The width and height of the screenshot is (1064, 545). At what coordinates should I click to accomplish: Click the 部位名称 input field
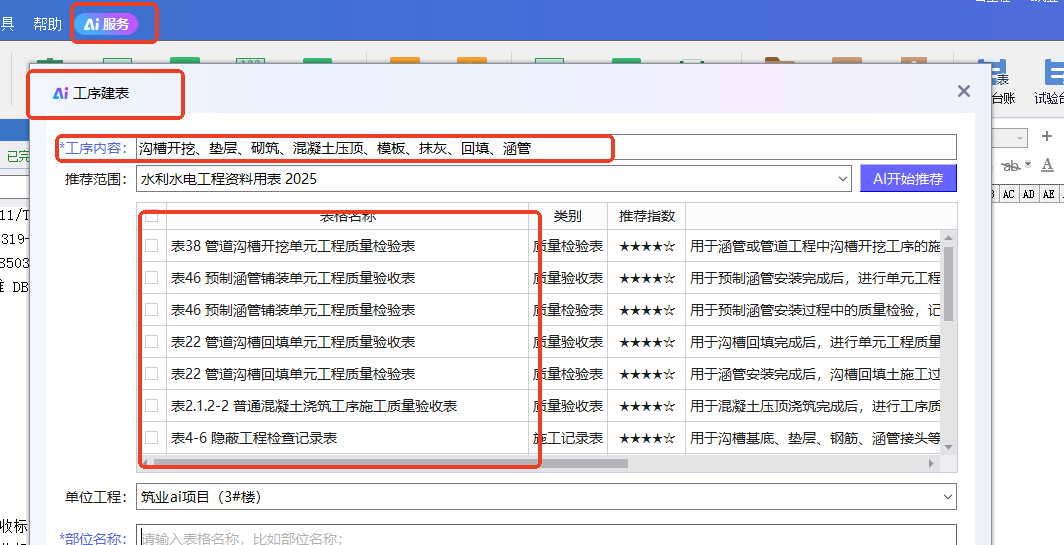point(546,535)
